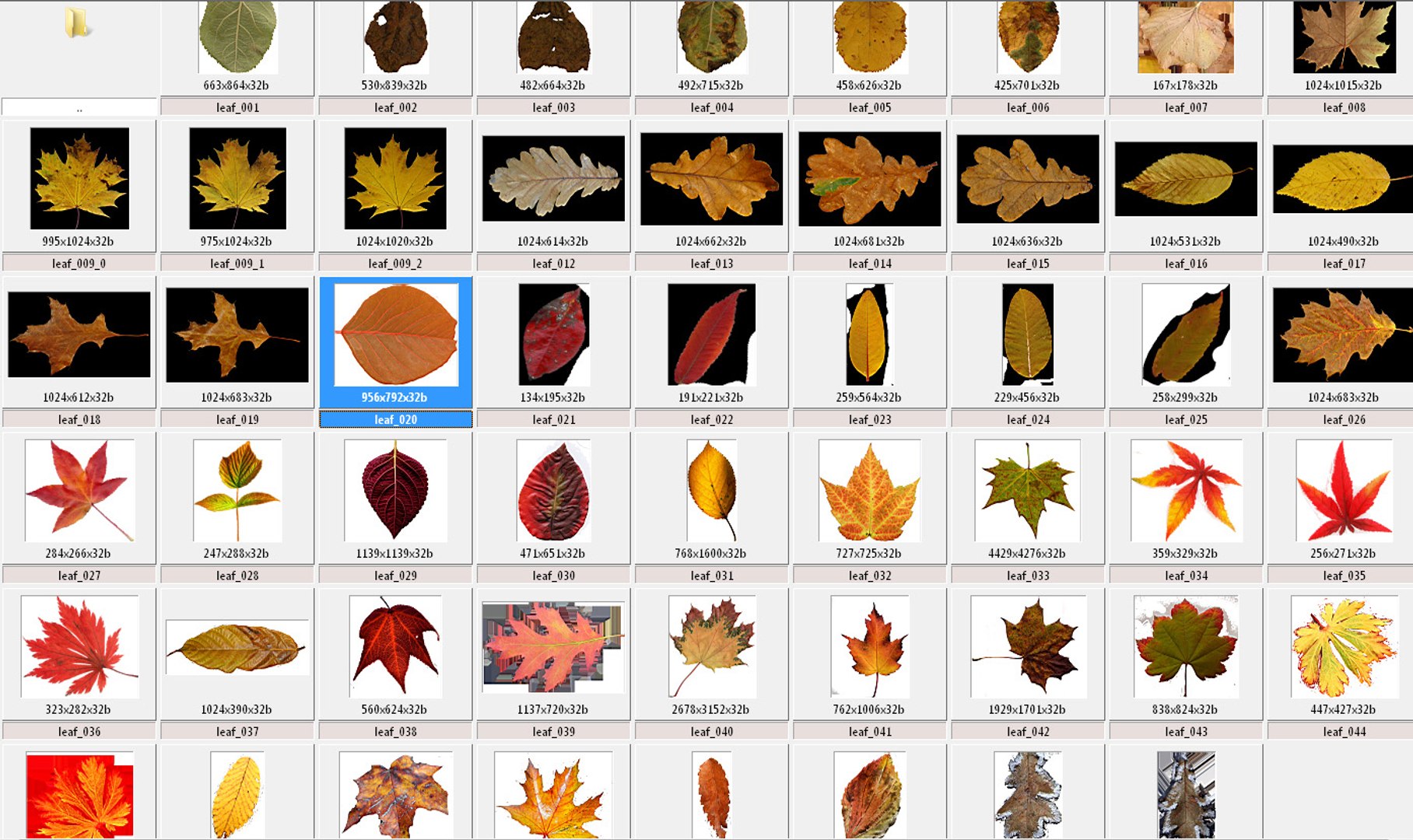The image size is (1413, 840).
Task: Select the leaf_018 thumbnail
Action: [x=79, y=334]
